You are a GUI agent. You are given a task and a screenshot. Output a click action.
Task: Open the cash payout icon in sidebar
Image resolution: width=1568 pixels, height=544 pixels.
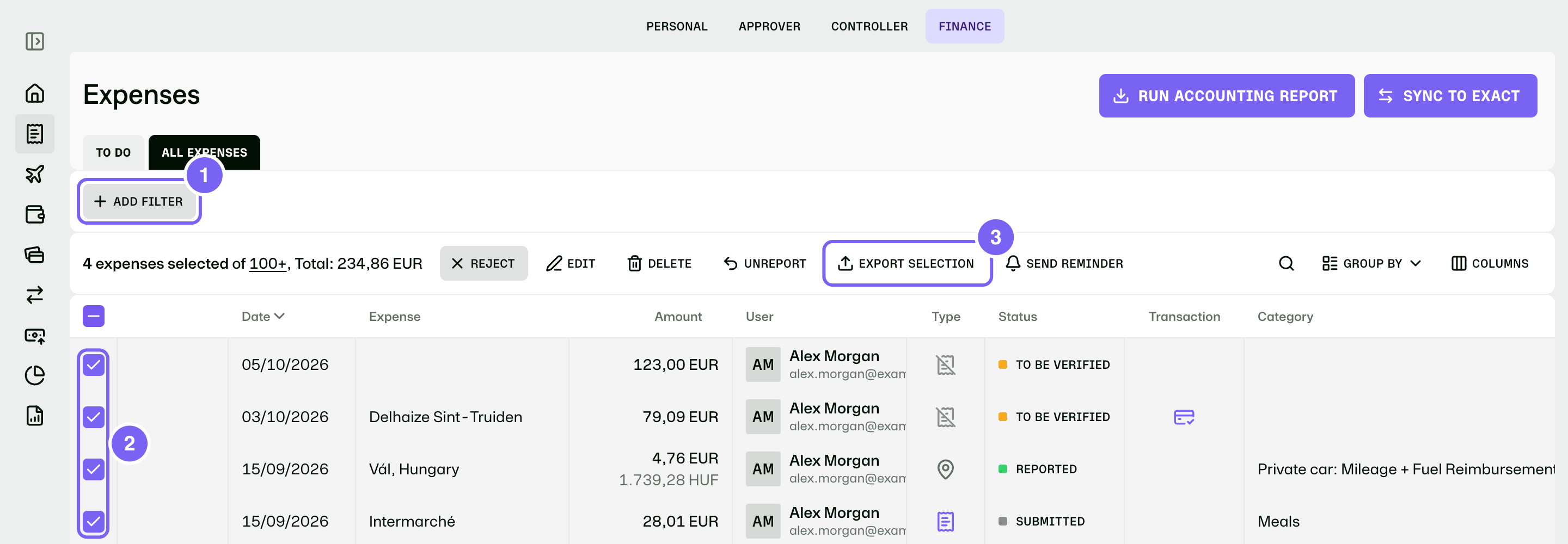35,335
